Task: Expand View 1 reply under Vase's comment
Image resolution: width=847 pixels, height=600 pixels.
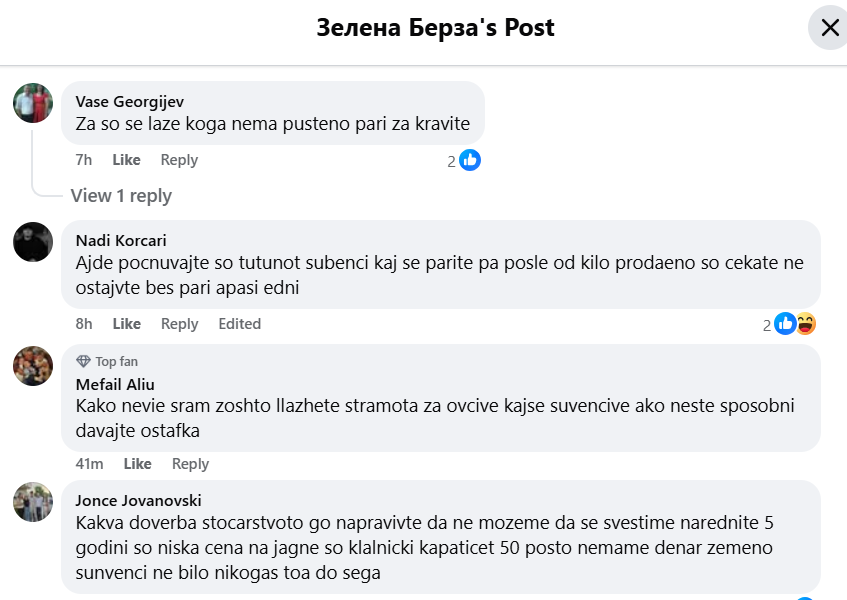Action: 121,196
